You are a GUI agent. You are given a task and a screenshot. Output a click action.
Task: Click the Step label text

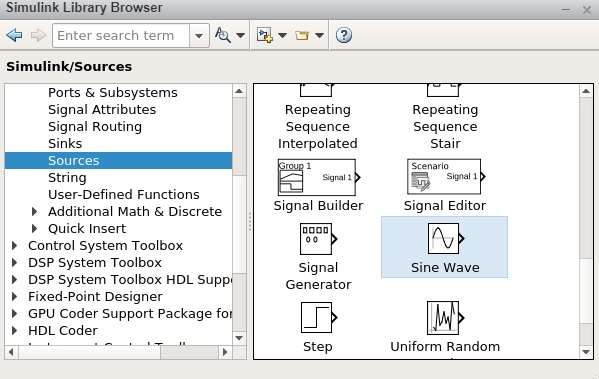318,347
